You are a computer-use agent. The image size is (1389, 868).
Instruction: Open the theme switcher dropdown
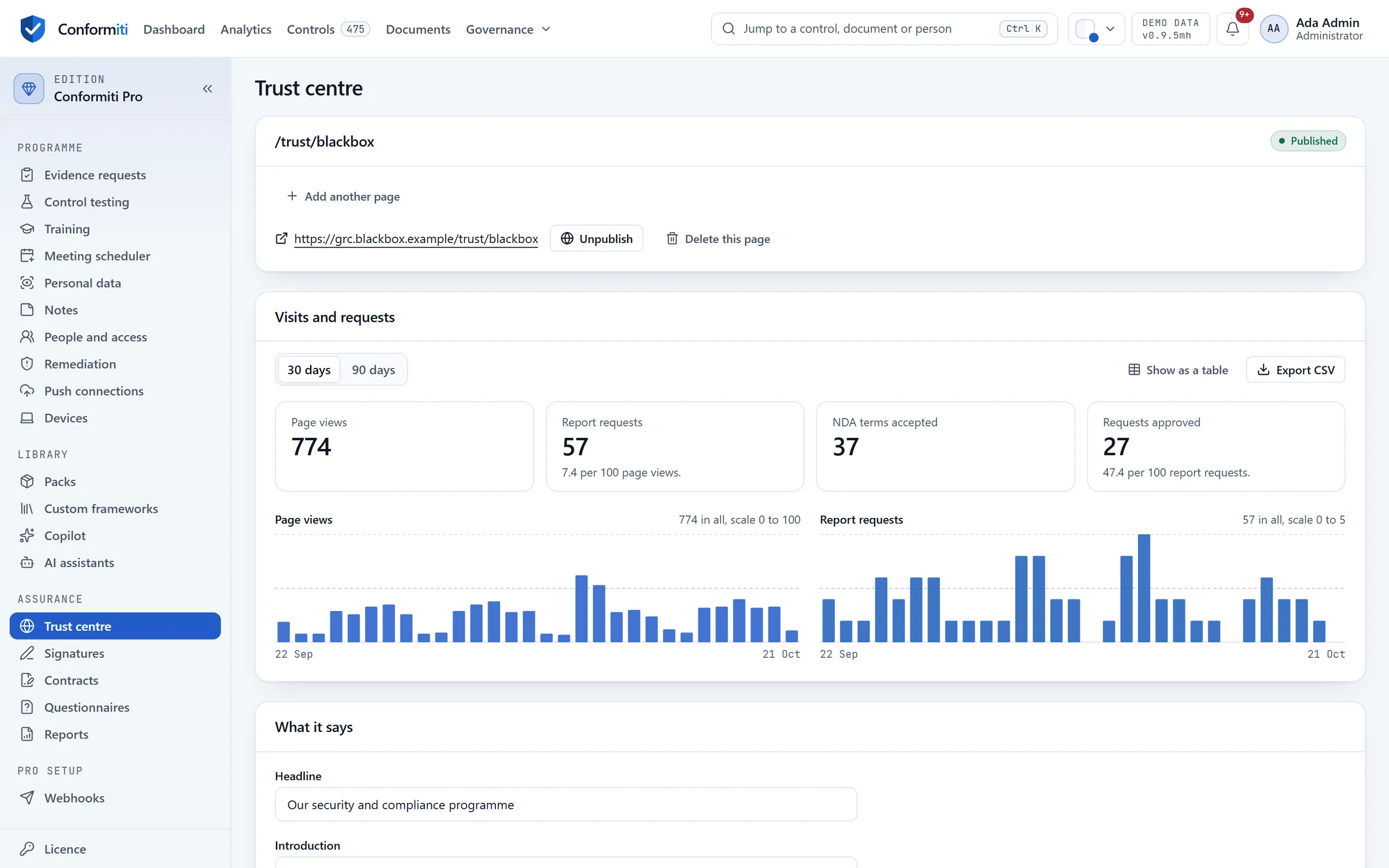1096,29
